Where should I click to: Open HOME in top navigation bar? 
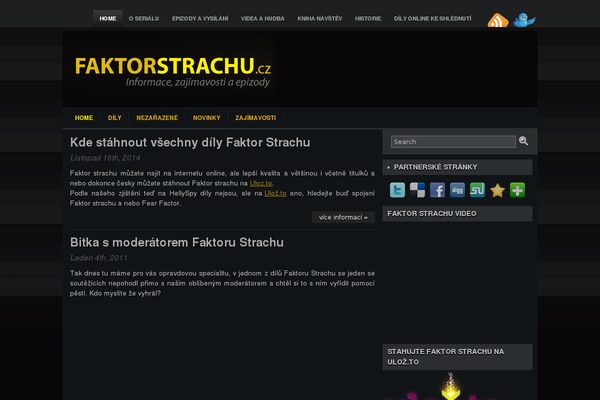[x=108, y=18]
